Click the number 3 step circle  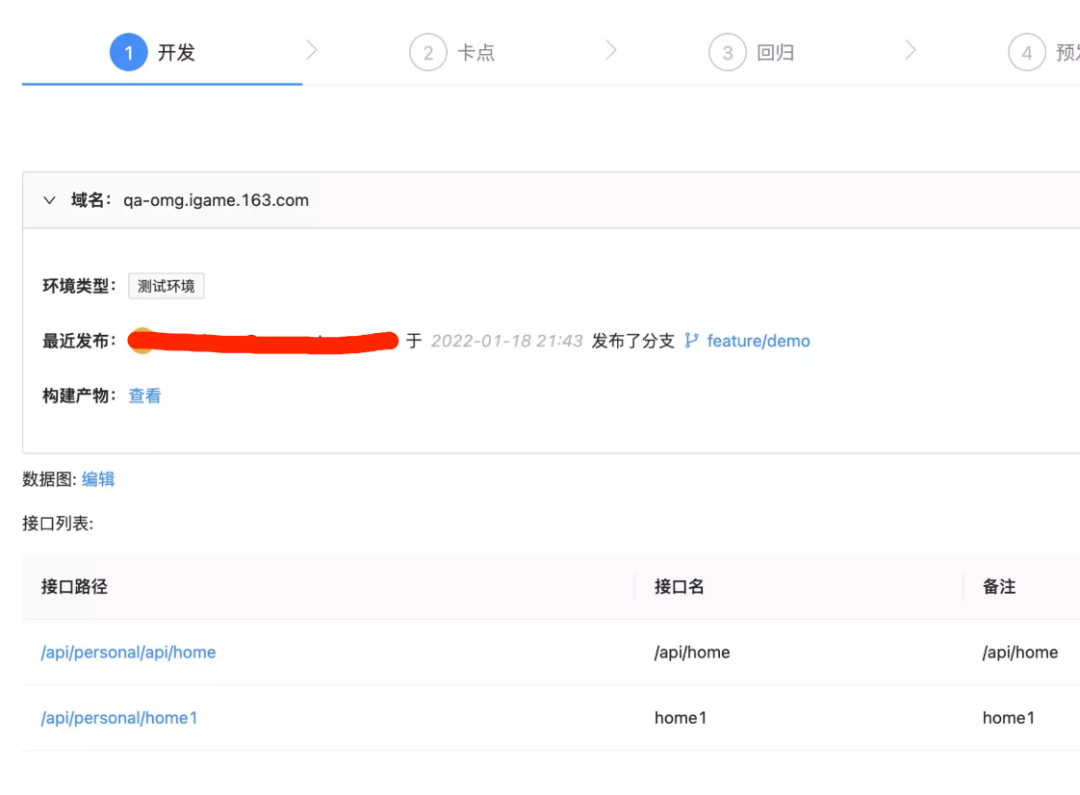727,52
